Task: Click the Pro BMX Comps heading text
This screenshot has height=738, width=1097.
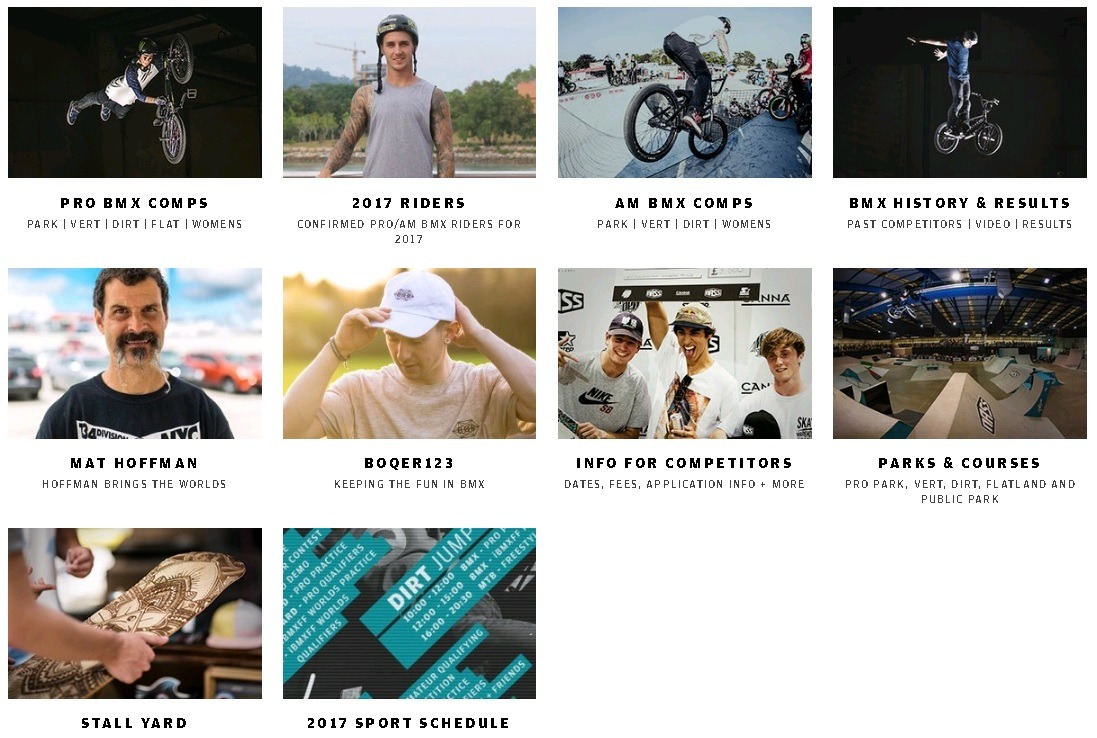Action: (135, 203)
